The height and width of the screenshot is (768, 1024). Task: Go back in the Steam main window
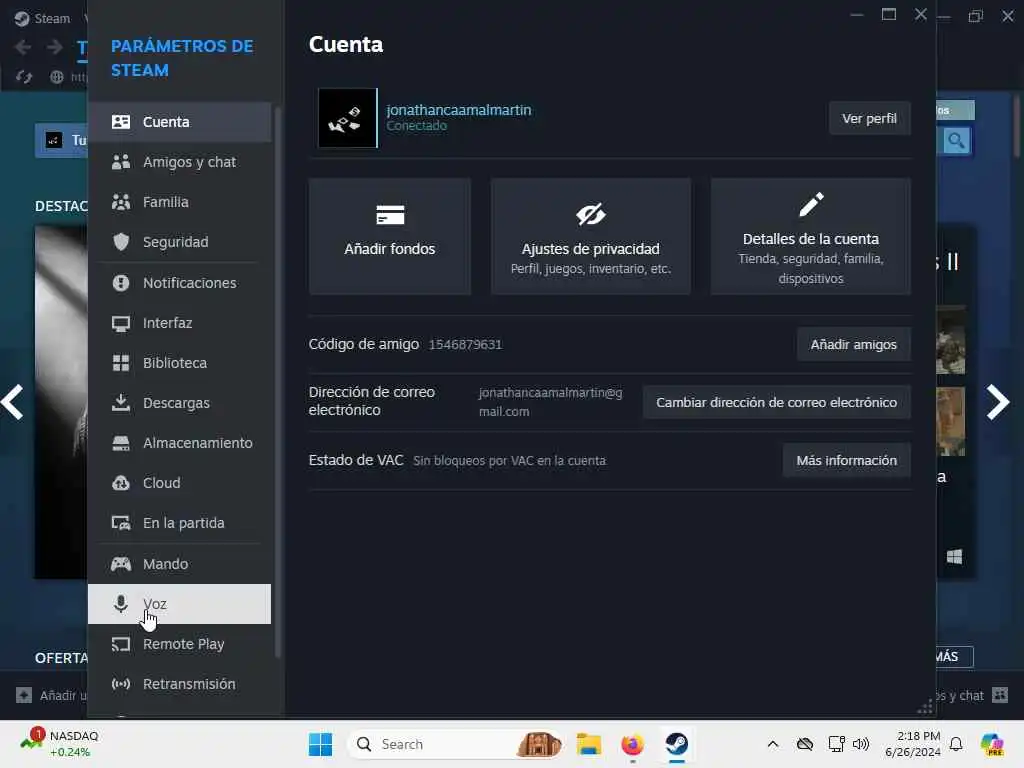[23, 47]
